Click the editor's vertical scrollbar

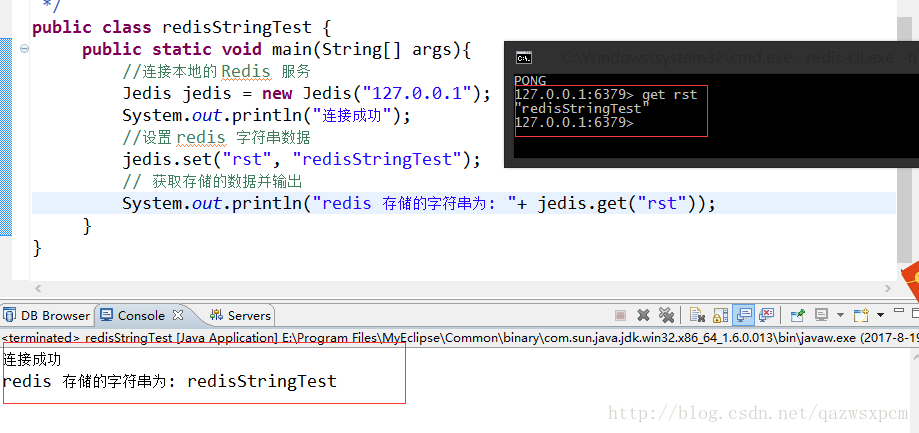[903, 139]
